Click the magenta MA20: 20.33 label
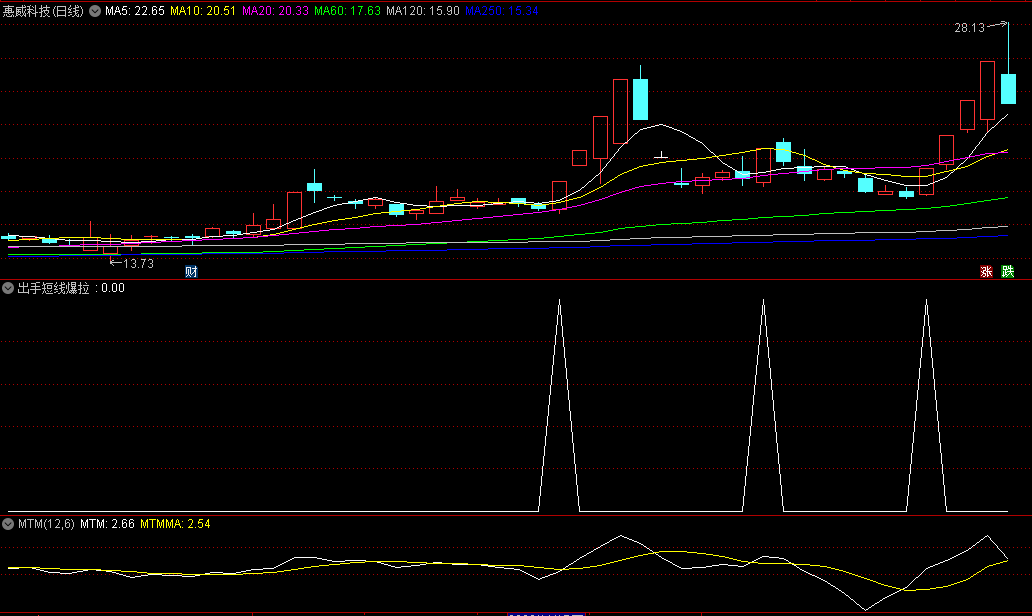The height and width of the screenshot is (616, 1032). (275, 11)
